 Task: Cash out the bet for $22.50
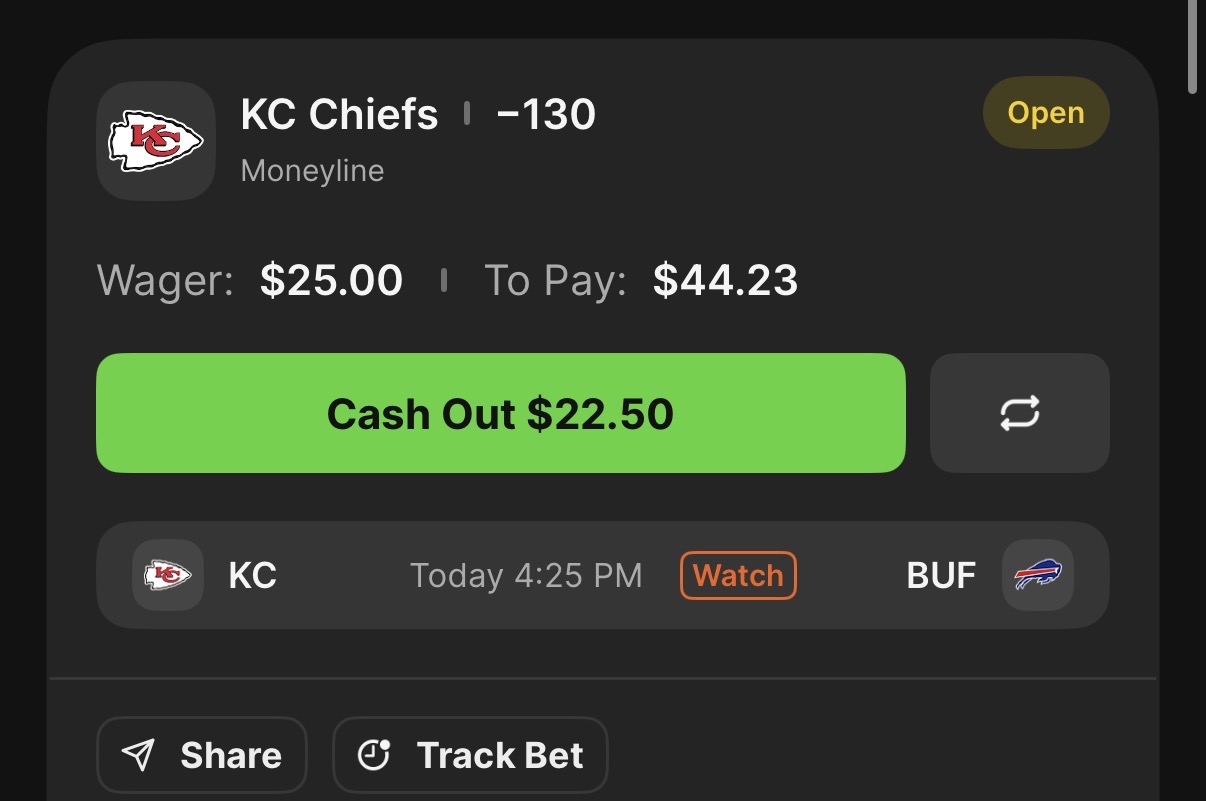point(500,413)
